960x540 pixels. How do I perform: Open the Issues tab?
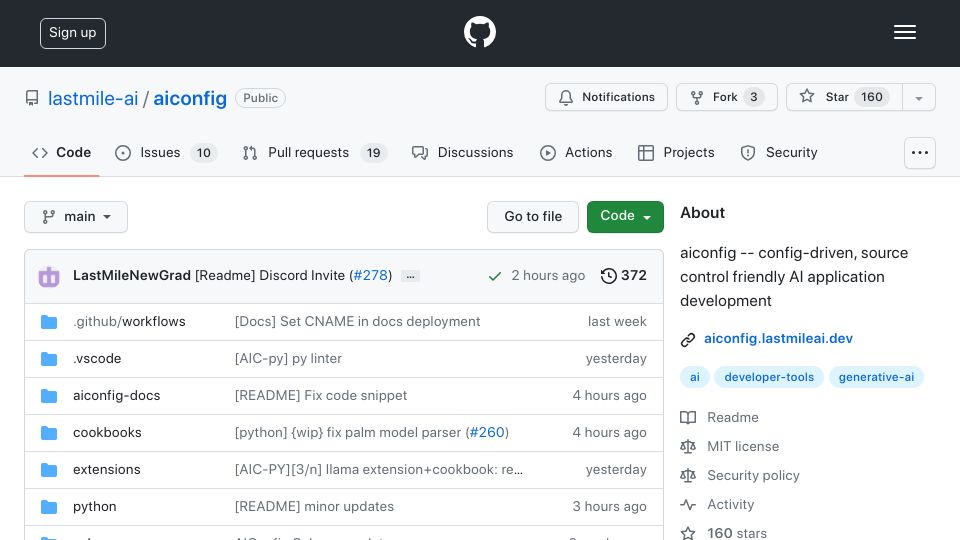pos(165,152)
